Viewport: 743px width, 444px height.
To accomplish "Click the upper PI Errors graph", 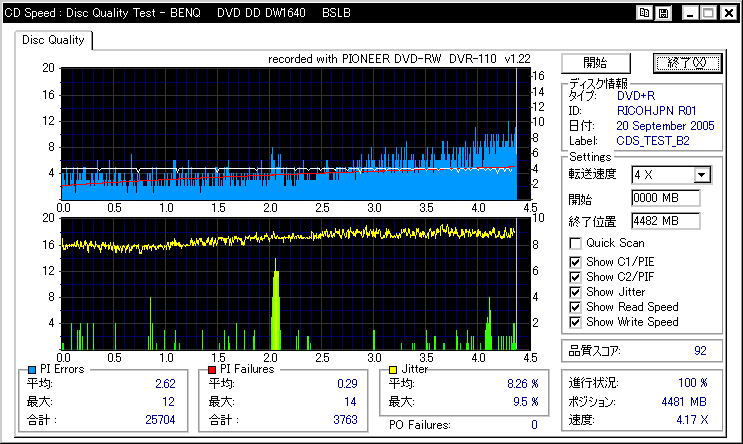I will [296, 134].
